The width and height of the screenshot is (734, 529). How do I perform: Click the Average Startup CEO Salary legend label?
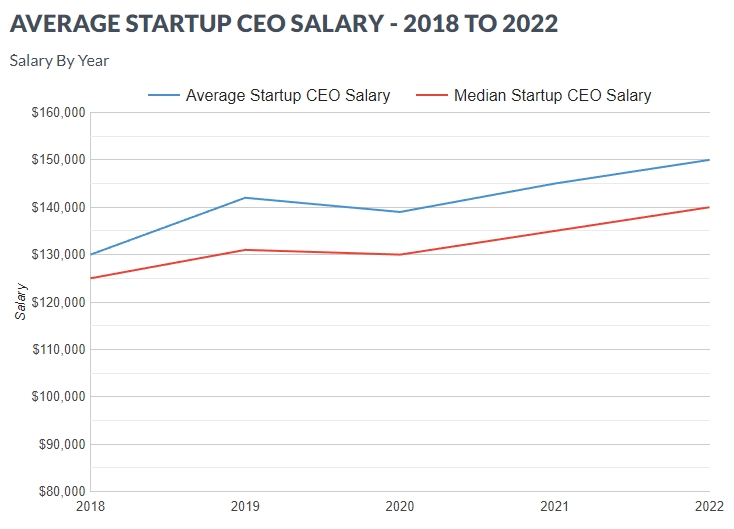(288, 96)
